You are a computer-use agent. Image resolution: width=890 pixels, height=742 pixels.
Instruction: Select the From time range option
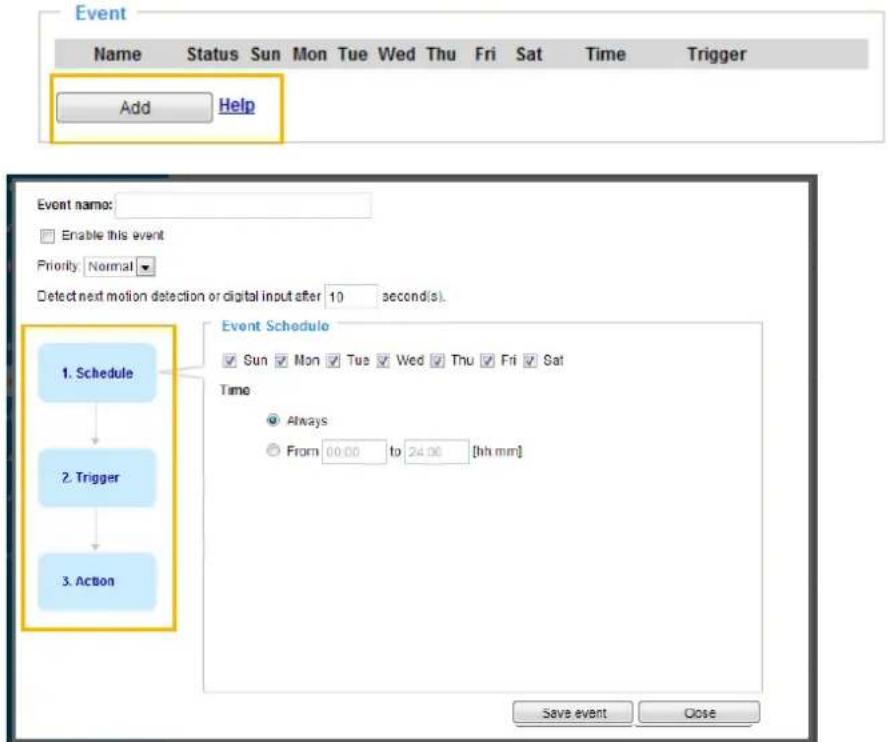(273, 450)
